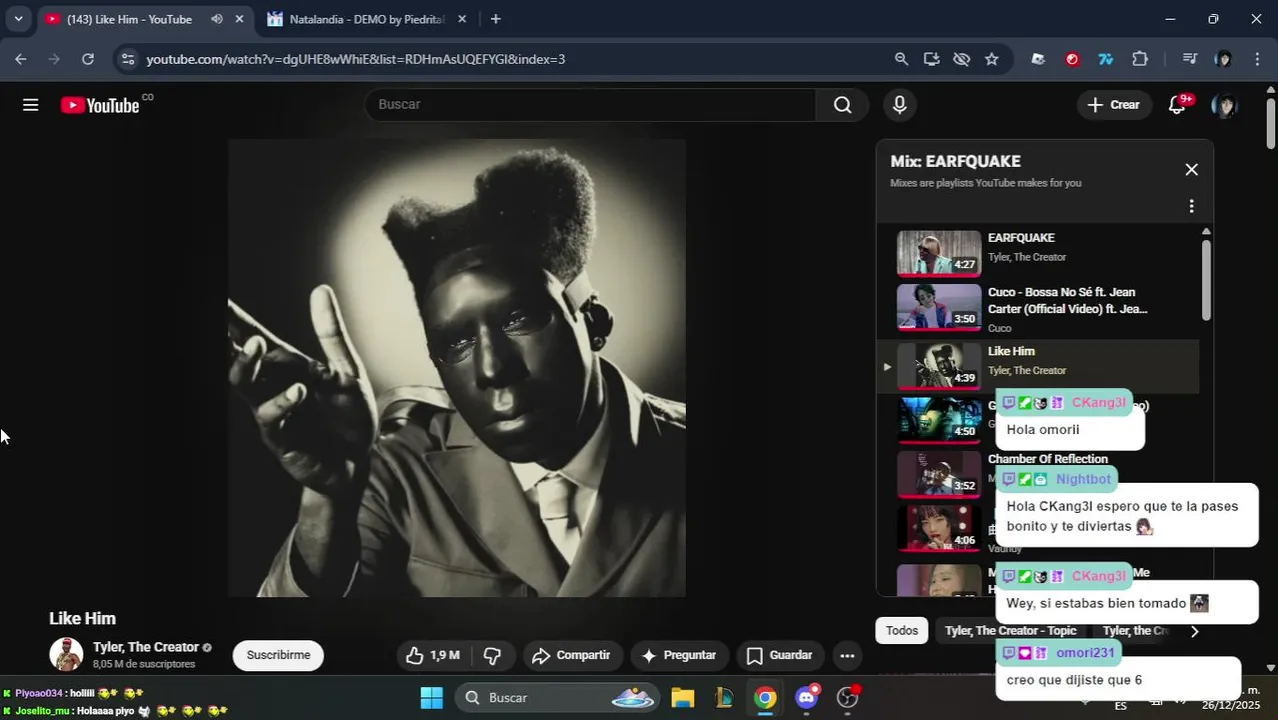1278x720 pixels.
Task: View site information icon in the address bar
Action: tap(127, 59)
